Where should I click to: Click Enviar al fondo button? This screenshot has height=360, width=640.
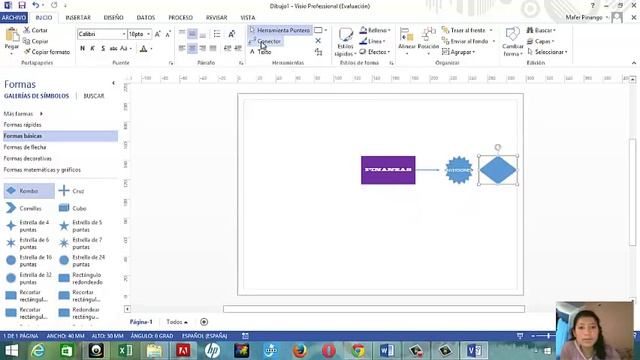pos(465,41)
